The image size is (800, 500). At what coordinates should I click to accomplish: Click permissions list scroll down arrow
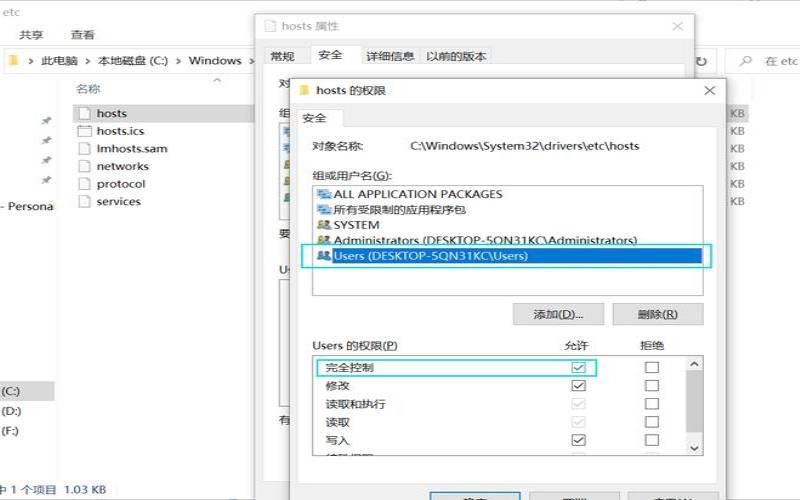[x=694, y=448]
